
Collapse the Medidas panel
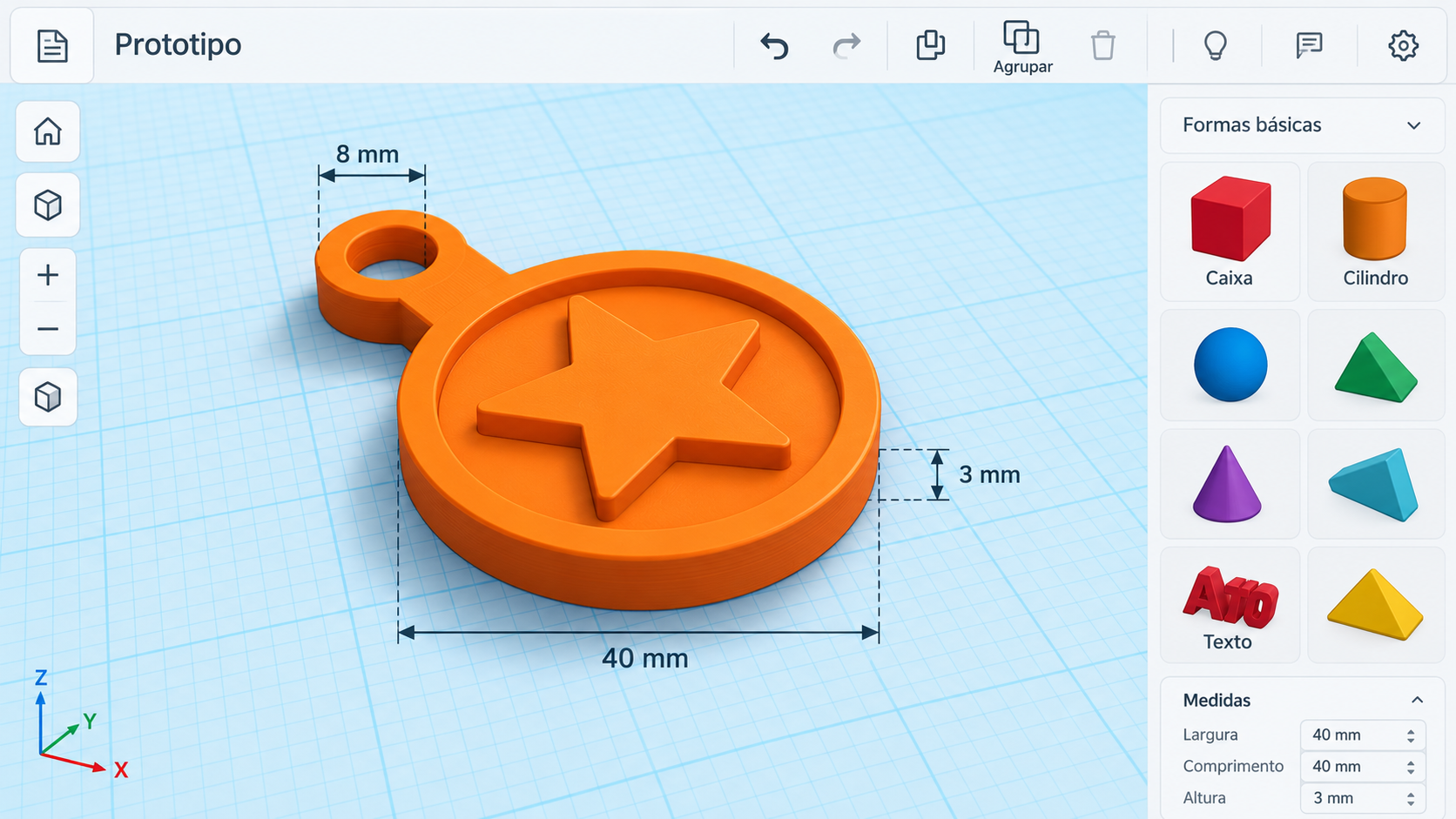(x=1417, y=700)
